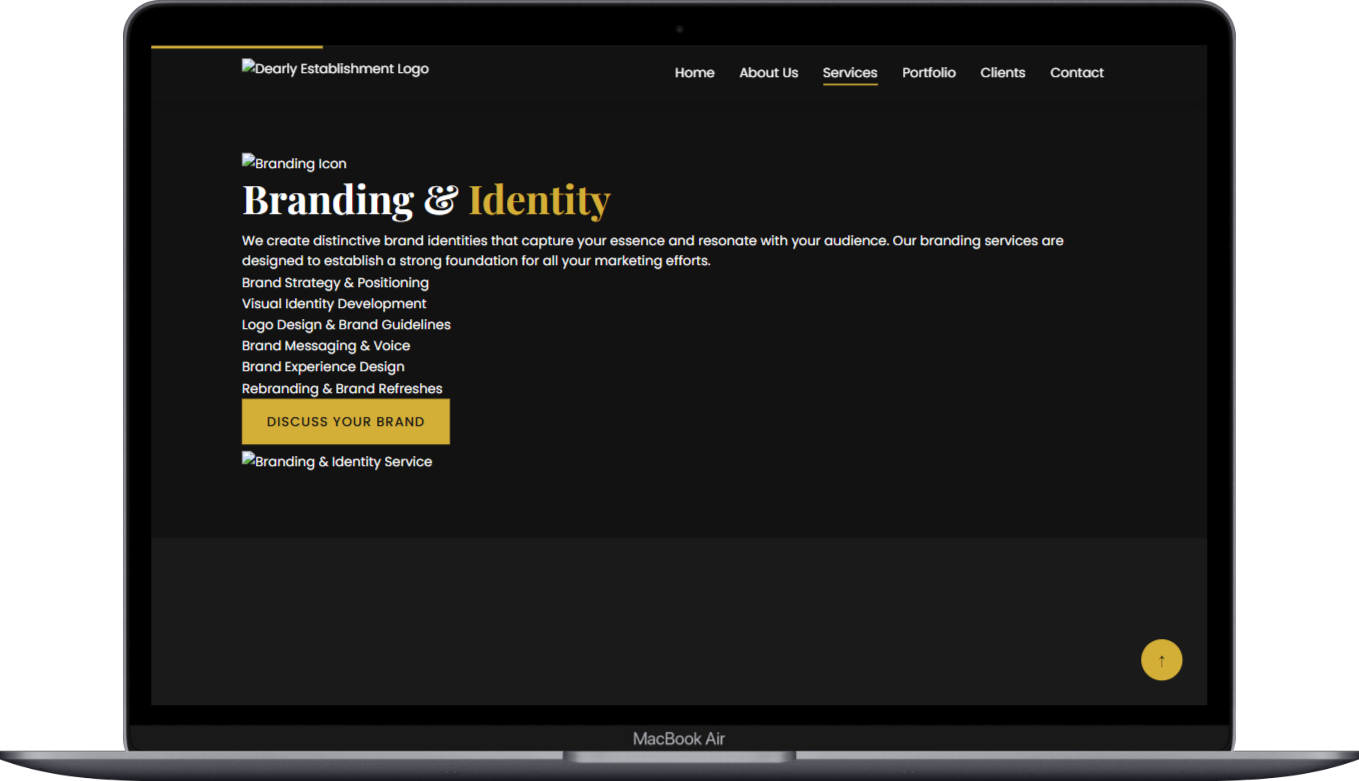Click the Brand Strategy & Positioning item
1359x781 pixels.
tap(335, 283)
